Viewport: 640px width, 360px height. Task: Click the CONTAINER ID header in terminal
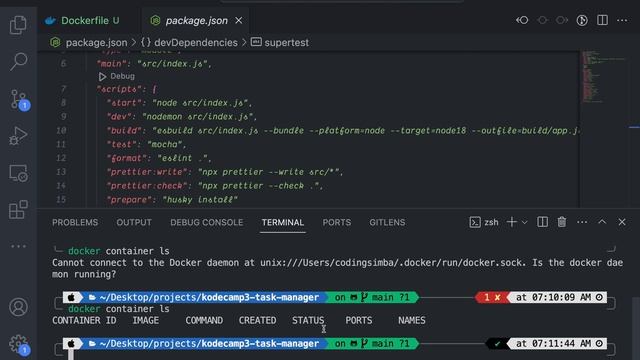[84, 320]
